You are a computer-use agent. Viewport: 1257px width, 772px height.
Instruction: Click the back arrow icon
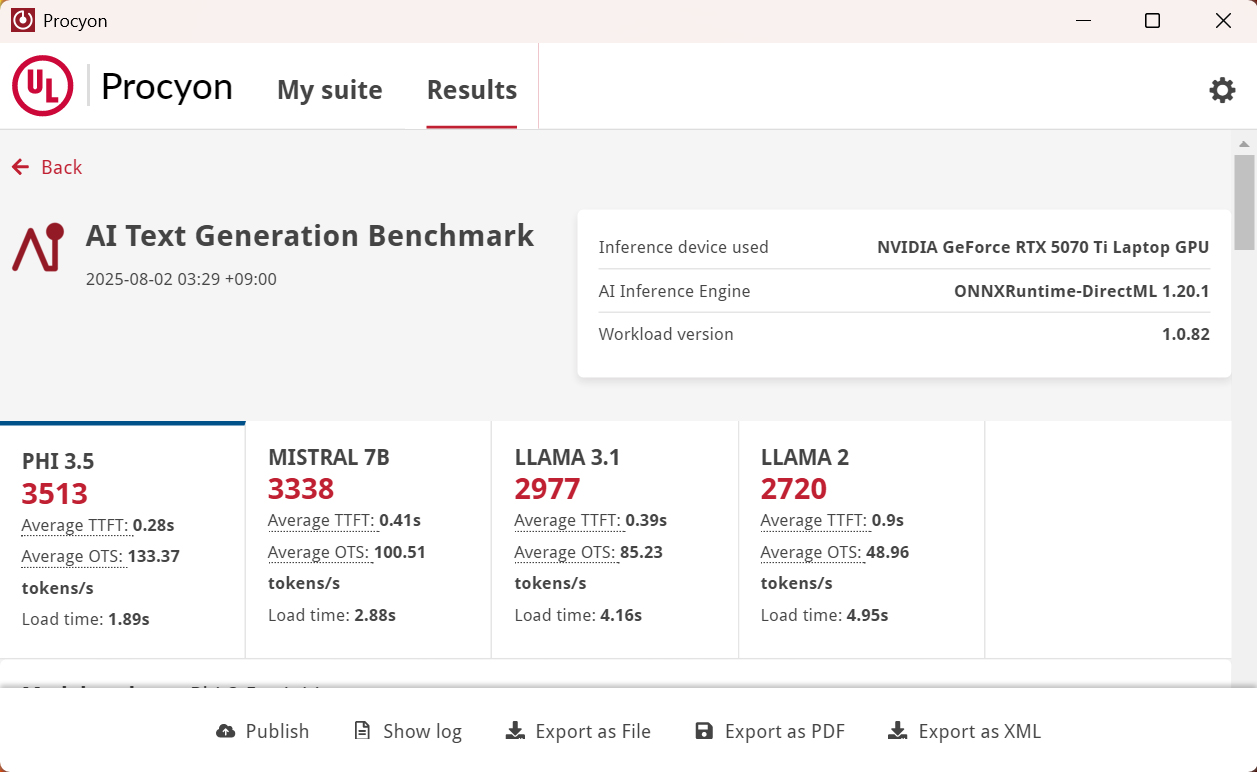click(x=20, y=166)
